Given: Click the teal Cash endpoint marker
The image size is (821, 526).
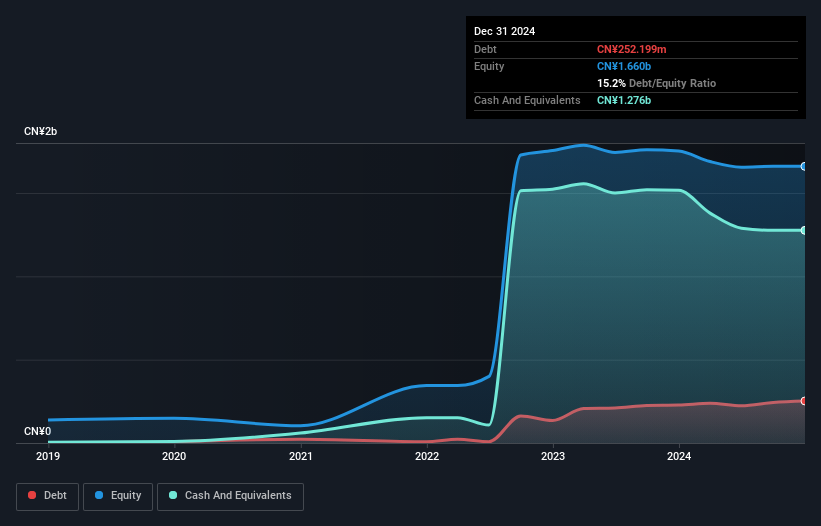Looking at the screenshot, I should pyautogui.click(x=804, y=230).
